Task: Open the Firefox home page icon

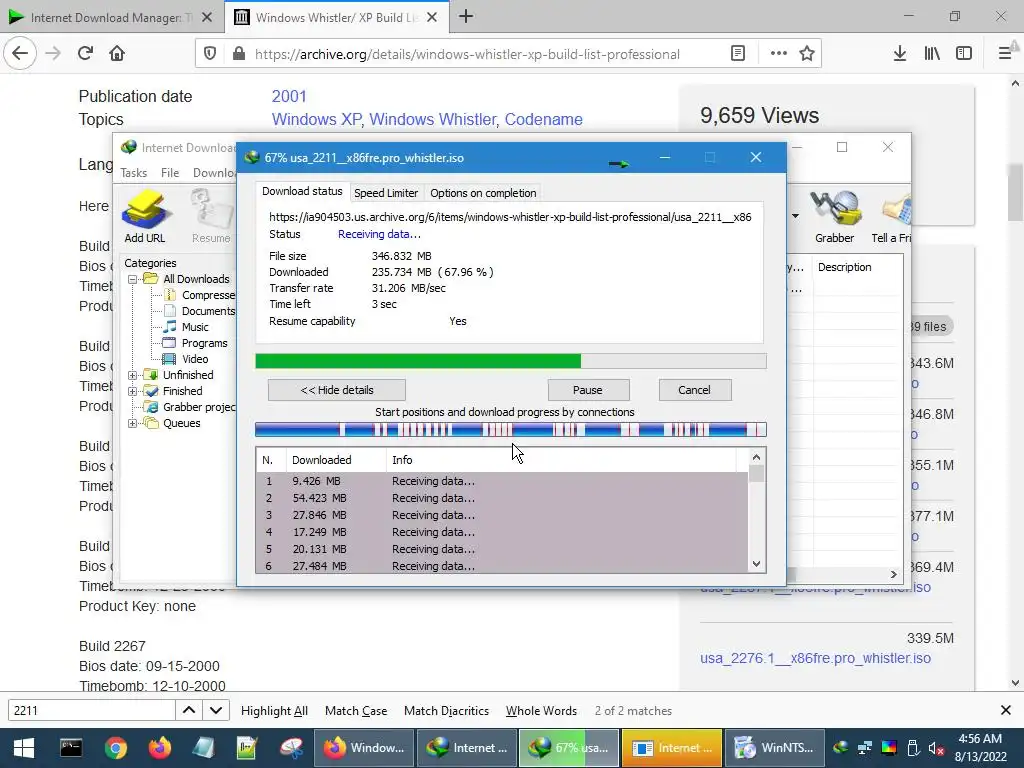Action: click(117, 54)
